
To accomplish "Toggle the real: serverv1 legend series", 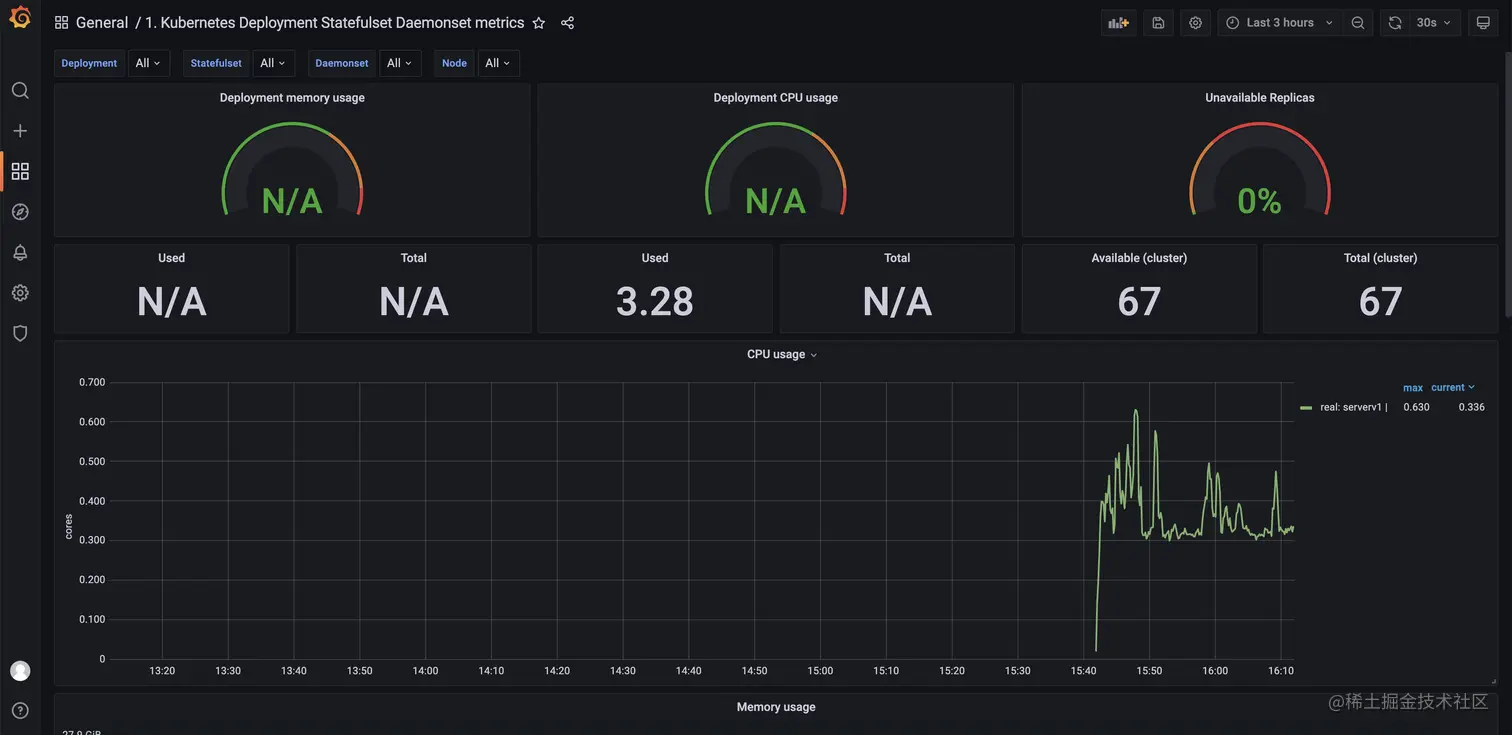I will click(x=1353, y=407).
